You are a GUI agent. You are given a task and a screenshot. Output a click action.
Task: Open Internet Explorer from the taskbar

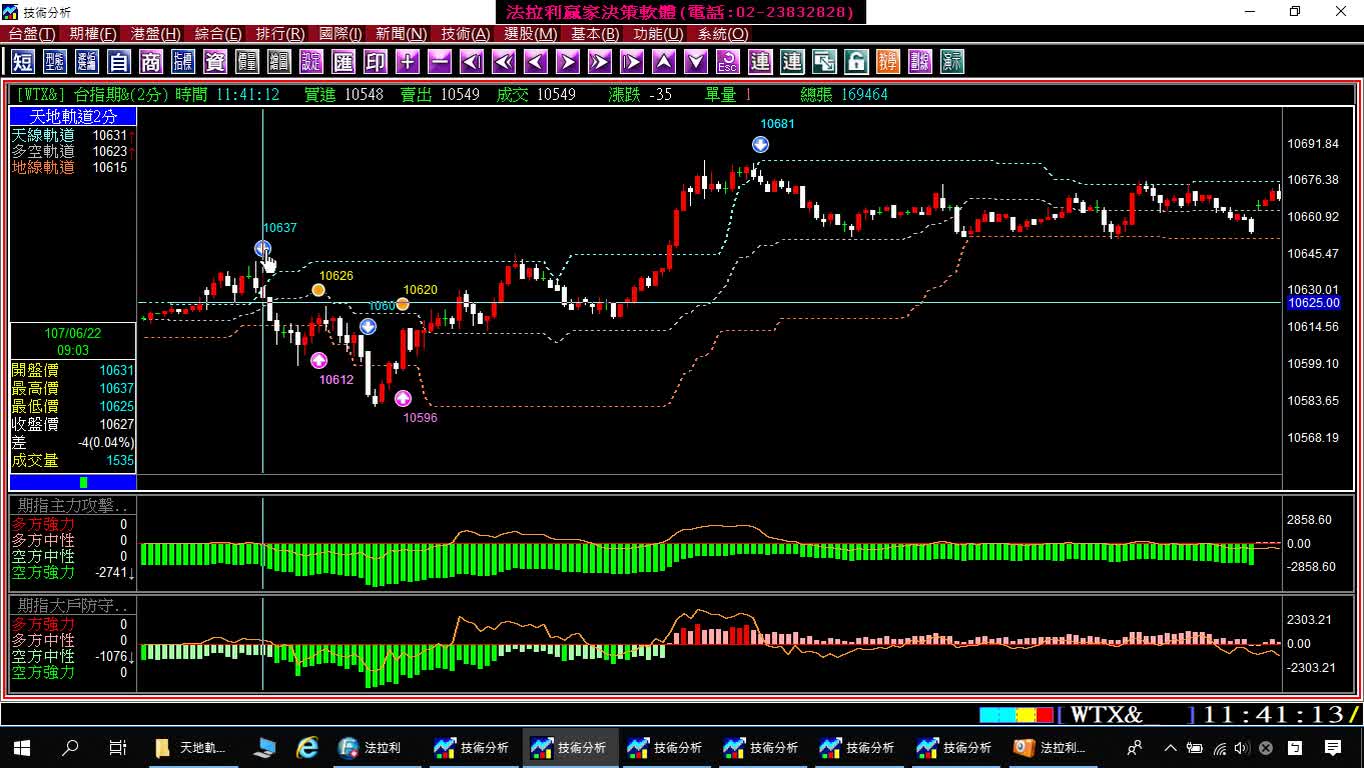[308, 747]
